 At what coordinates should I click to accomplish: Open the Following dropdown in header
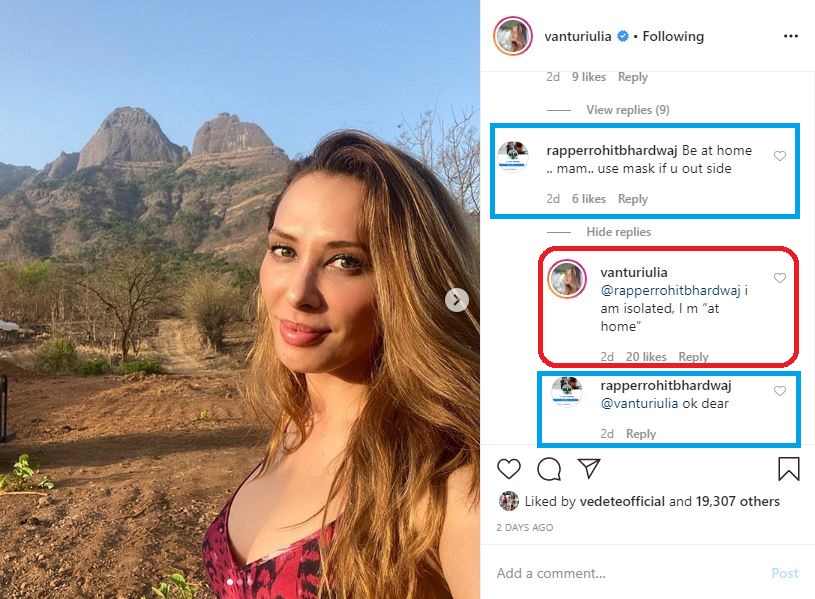point(673,36)
